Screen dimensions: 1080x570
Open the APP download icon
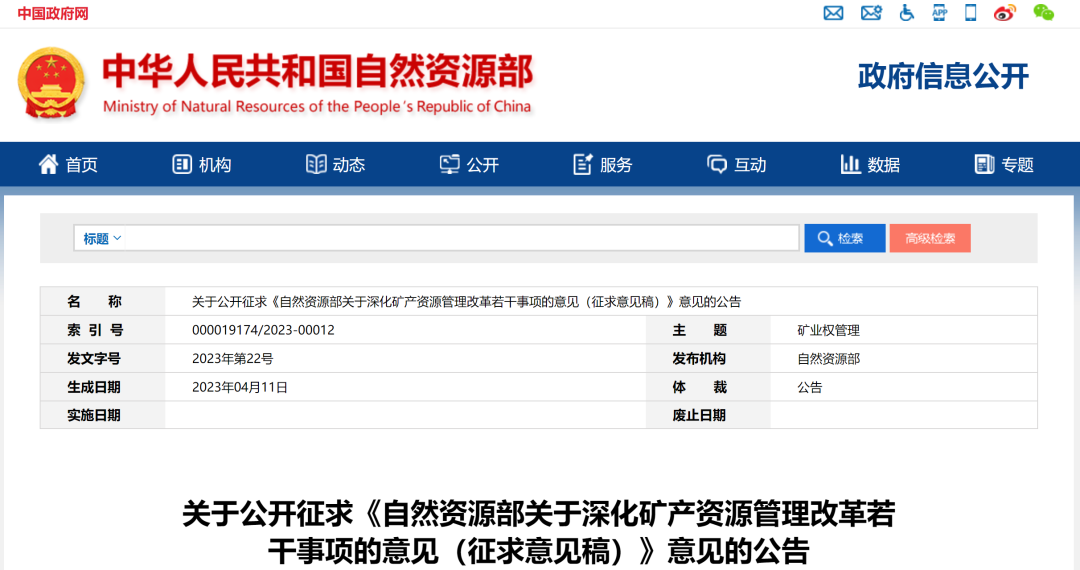(x=939, y=13)
